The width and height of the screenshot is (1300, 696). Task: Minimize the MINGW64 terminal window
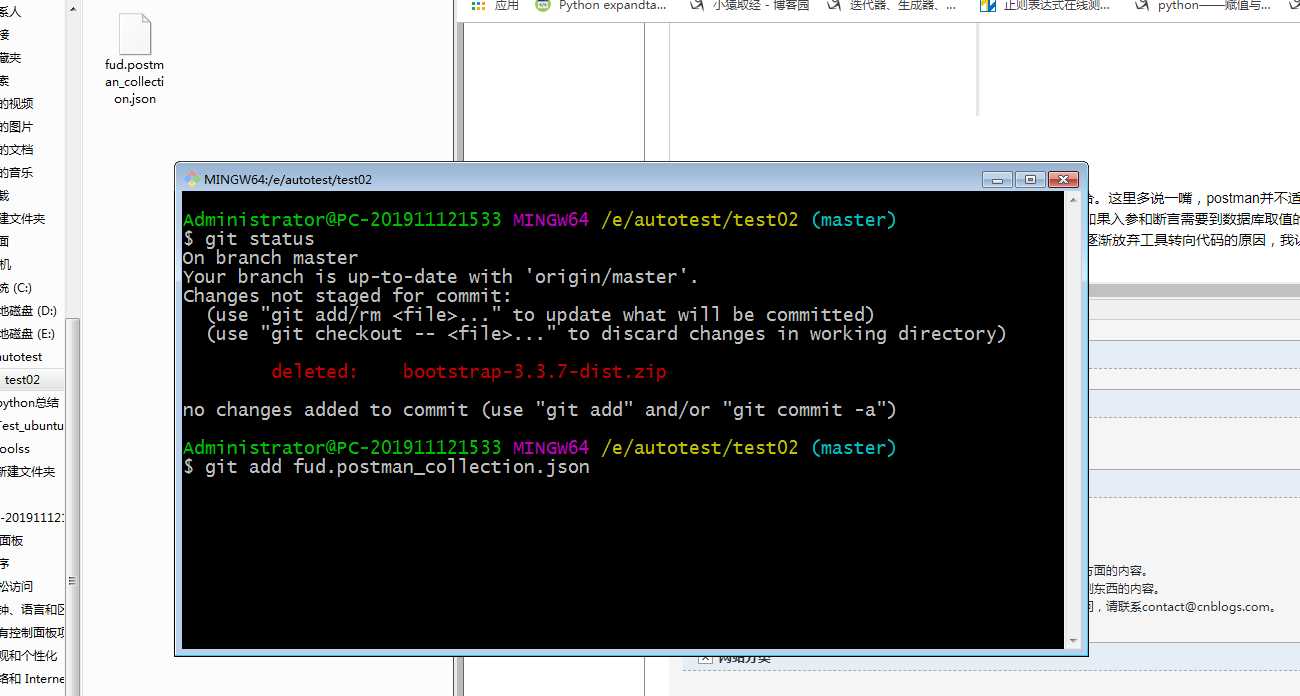click(x=997, y=179)
